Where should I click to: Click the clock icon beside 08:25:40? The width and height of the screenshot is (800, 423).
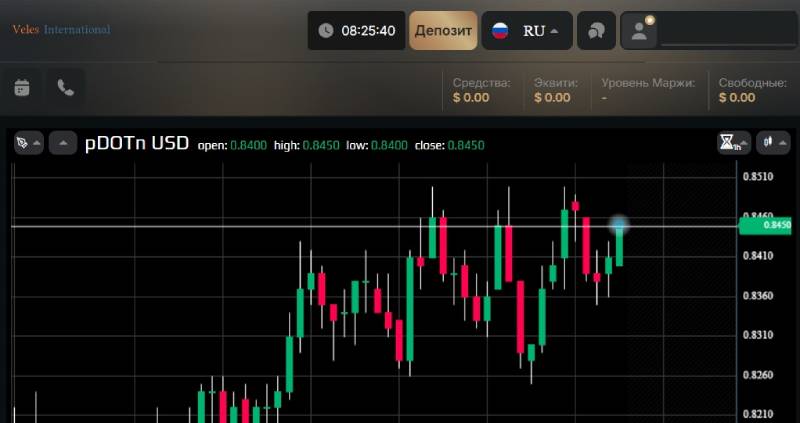click(326, 31)
